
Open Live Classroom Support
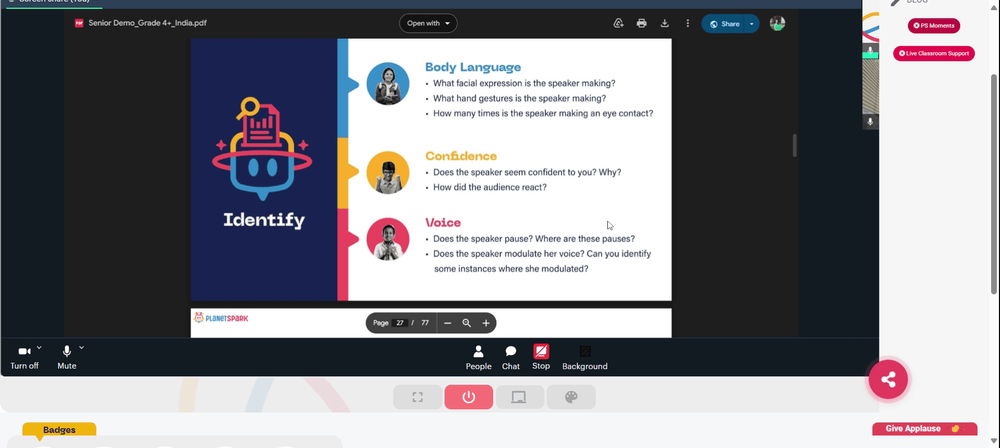click(934, 54)
